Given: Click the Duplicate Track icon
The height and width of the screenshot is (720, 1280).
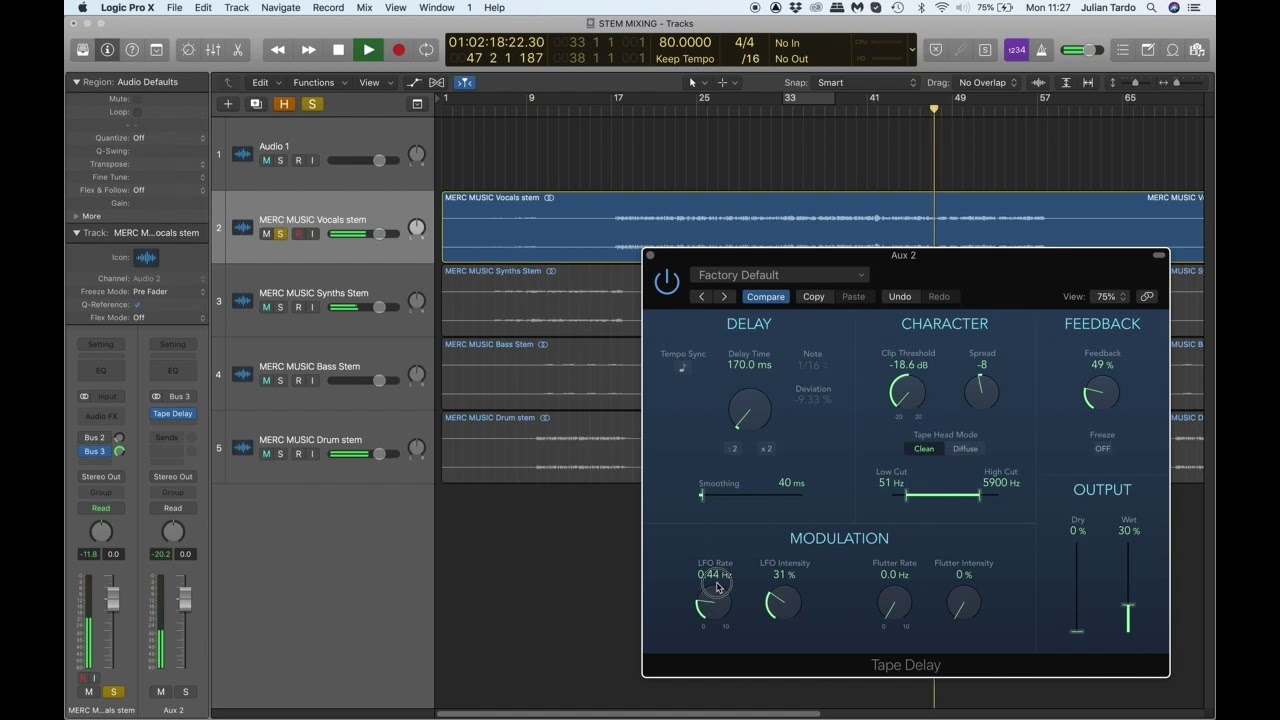Looking at the screenshot, I should (x=256, y=104).
